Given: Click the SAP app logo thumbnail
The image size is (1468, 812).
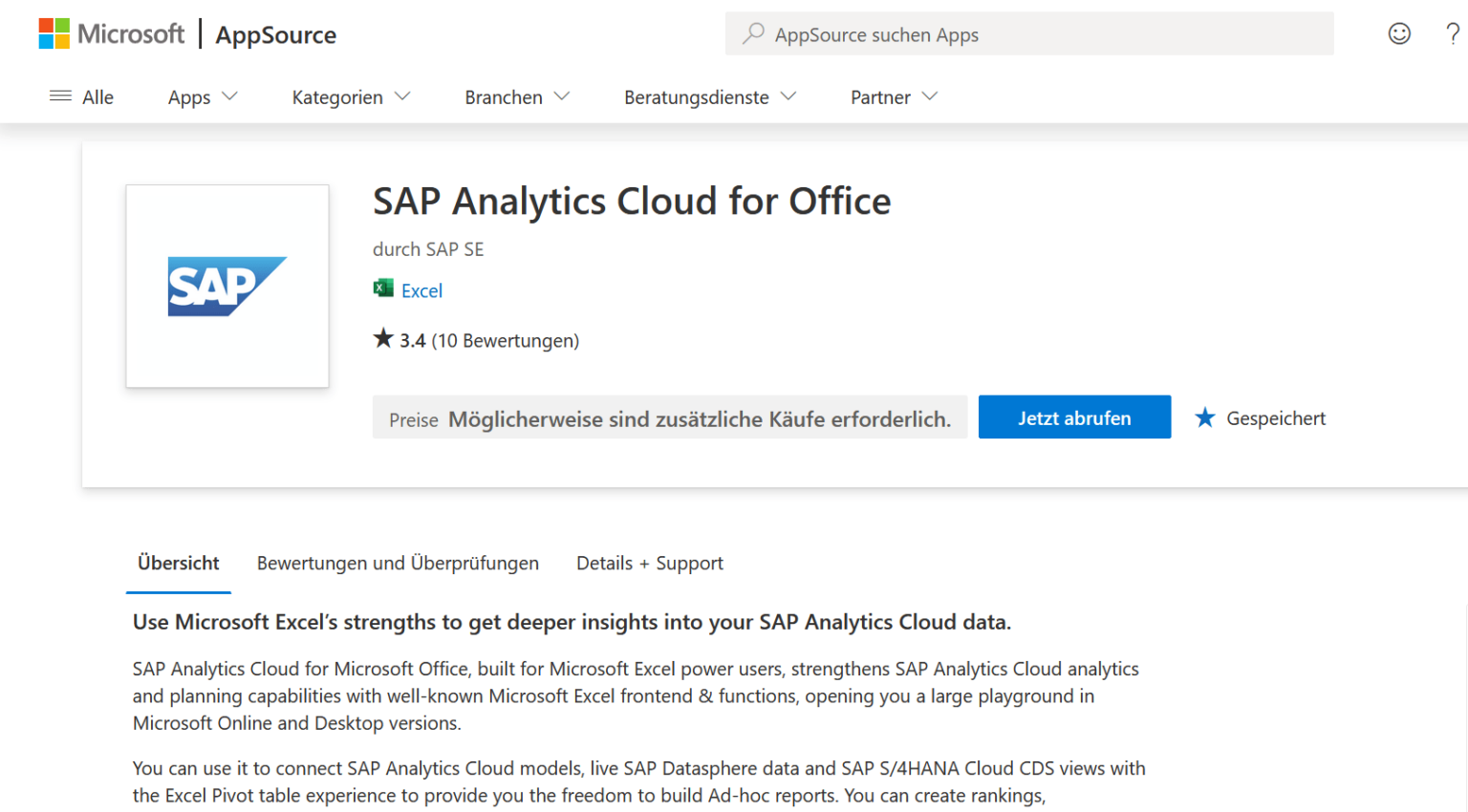Looking at the screenshot, I should tap(227, 286).
